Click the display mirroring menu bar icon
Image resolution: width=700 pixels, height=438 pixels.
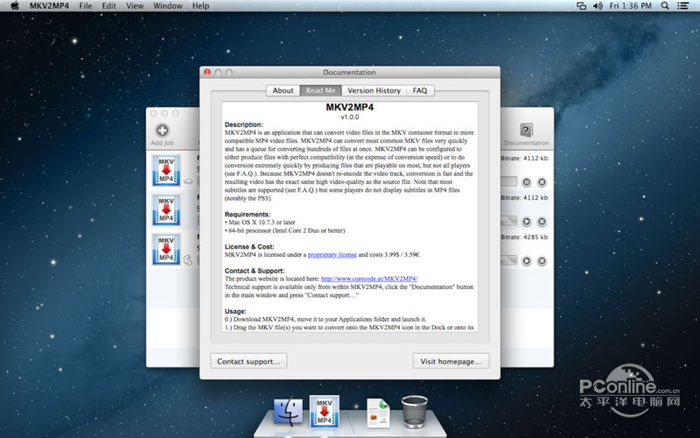click(x=581, y=6)
